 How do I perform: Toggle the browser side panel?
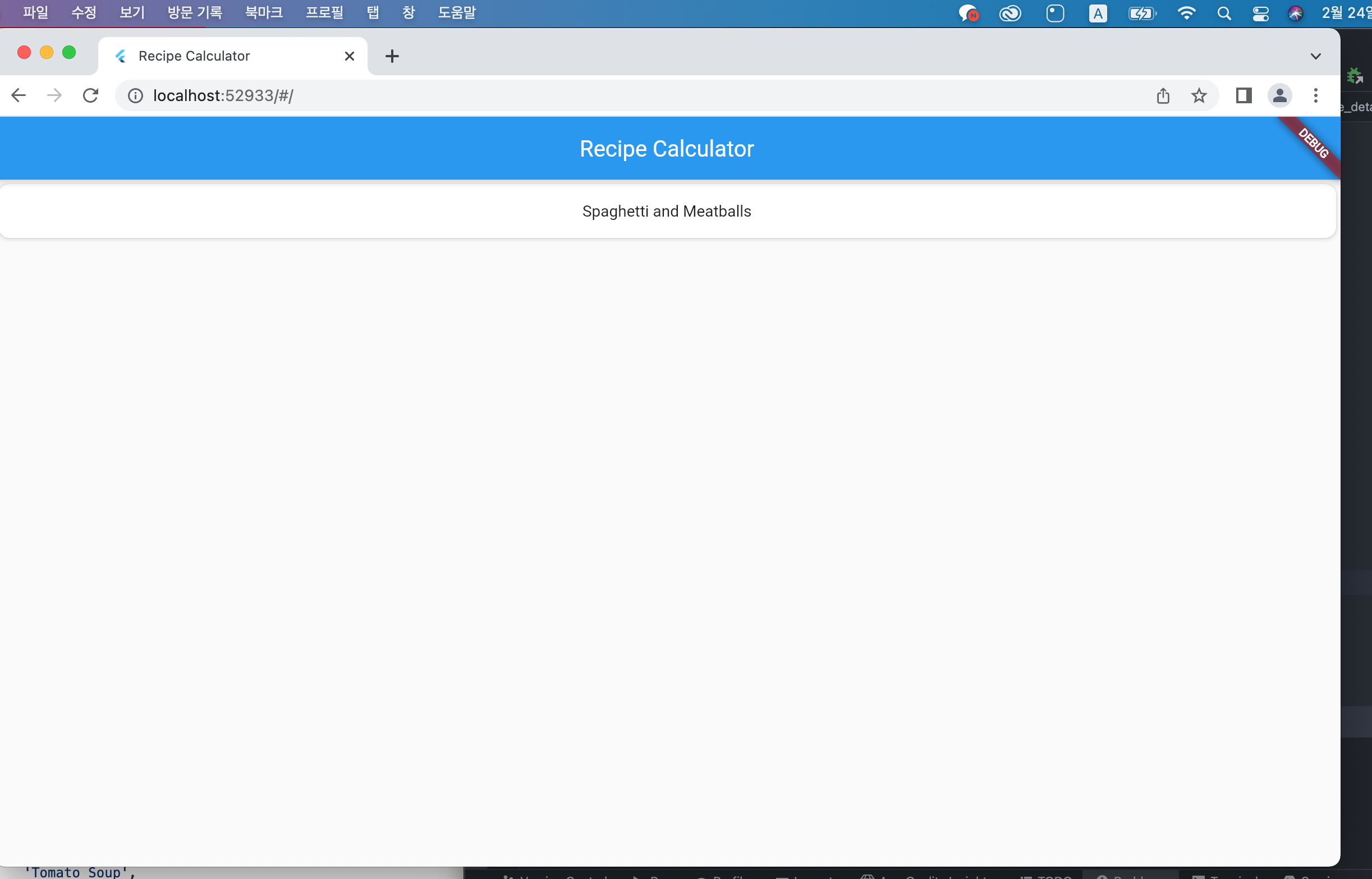click(1243, 95)
